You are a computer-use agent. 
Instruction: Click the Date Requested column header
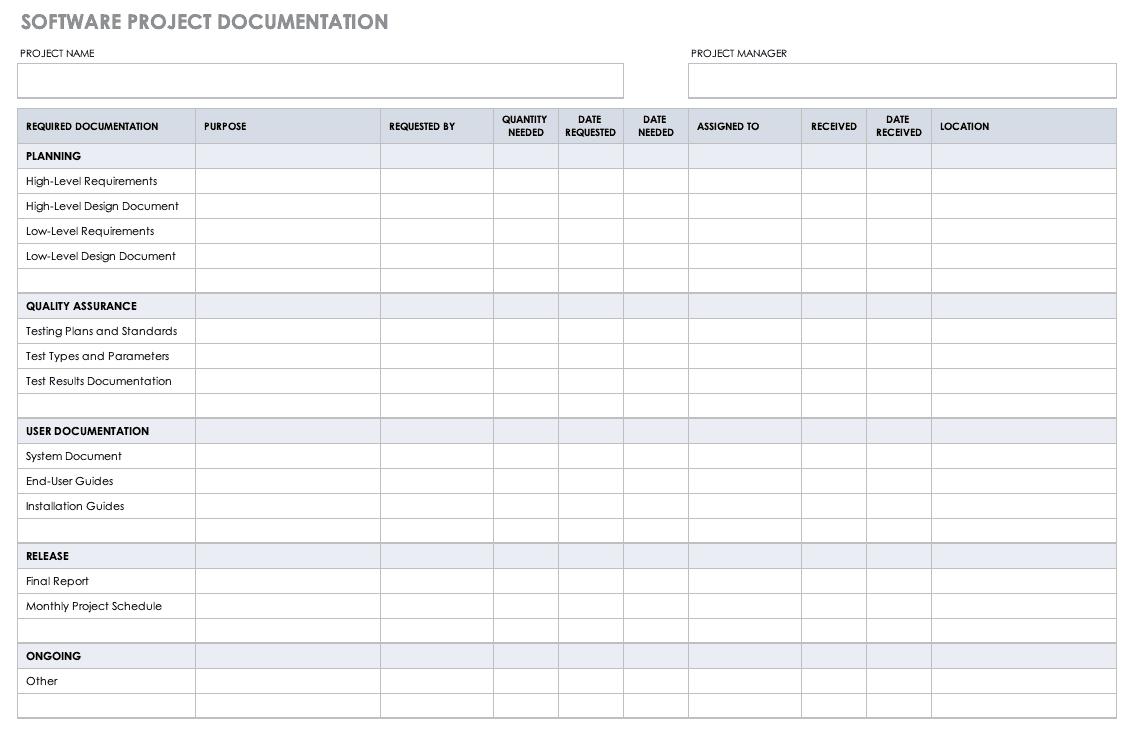[590, 126]
